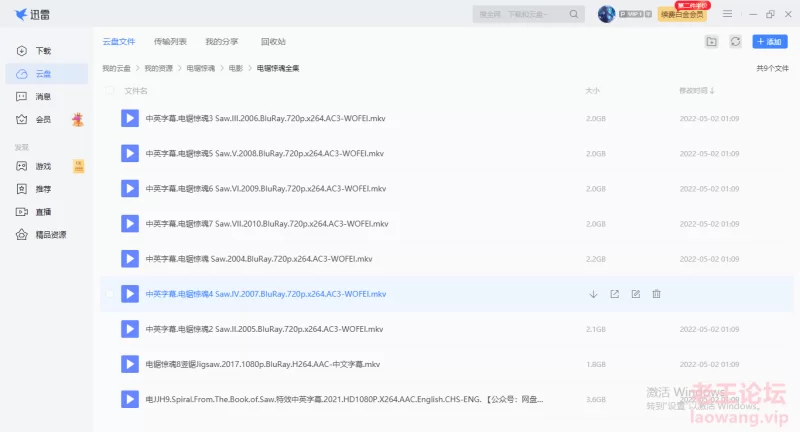The width and height of the screenshot is (800, 432).
Task: Go to 电影 breadcrumb folder
Action: pyautogui.click(x=236, y=68)
